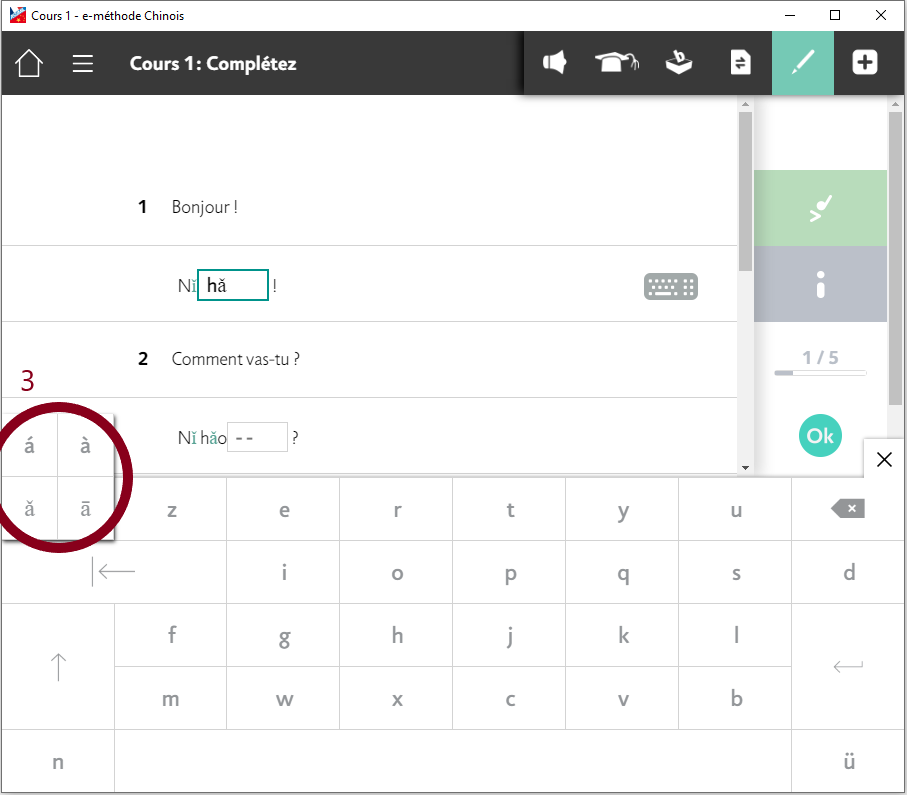
Task: Click the megaphone audio icon
Action: (554, 63)
